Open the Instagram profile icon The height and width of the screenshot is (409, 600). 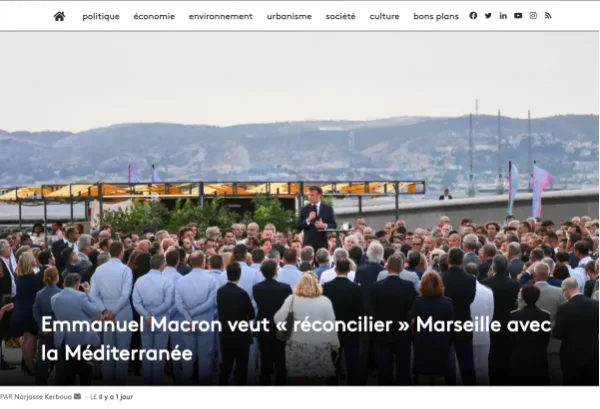point(533,16)
